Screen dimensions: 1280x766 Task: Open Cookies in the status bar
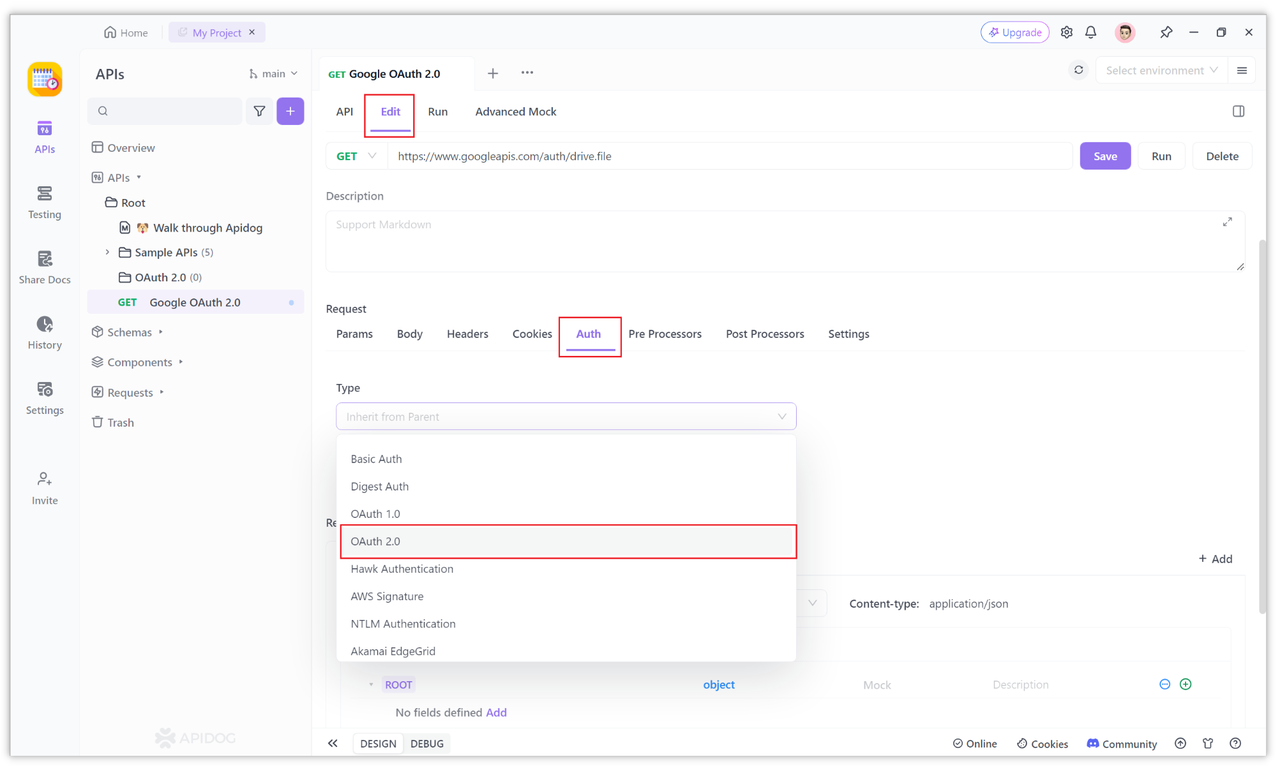click(1042, 743)
